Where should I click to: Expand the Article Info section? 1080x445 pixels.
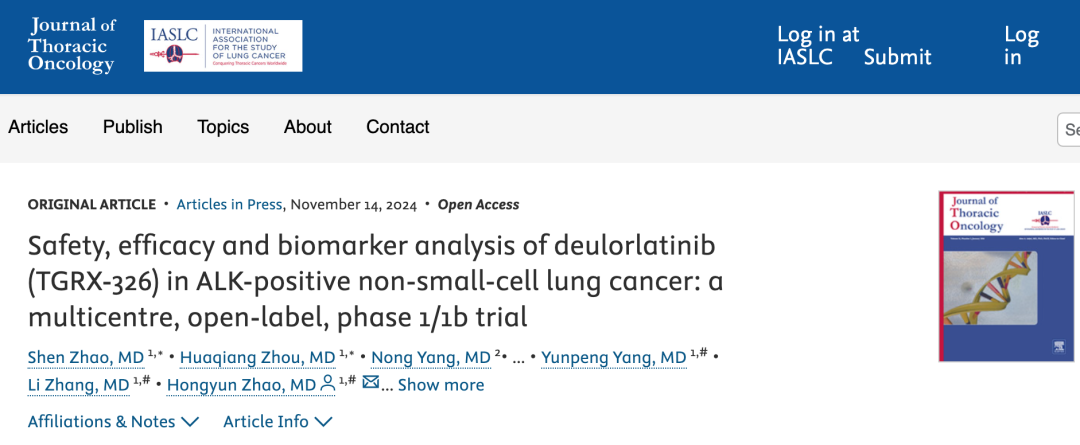tap(277, 421)
